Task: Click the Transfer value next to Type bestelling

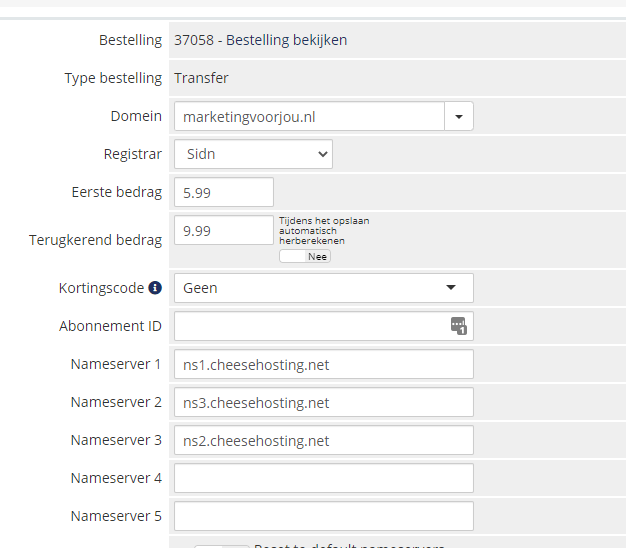Action: (201, 78)
